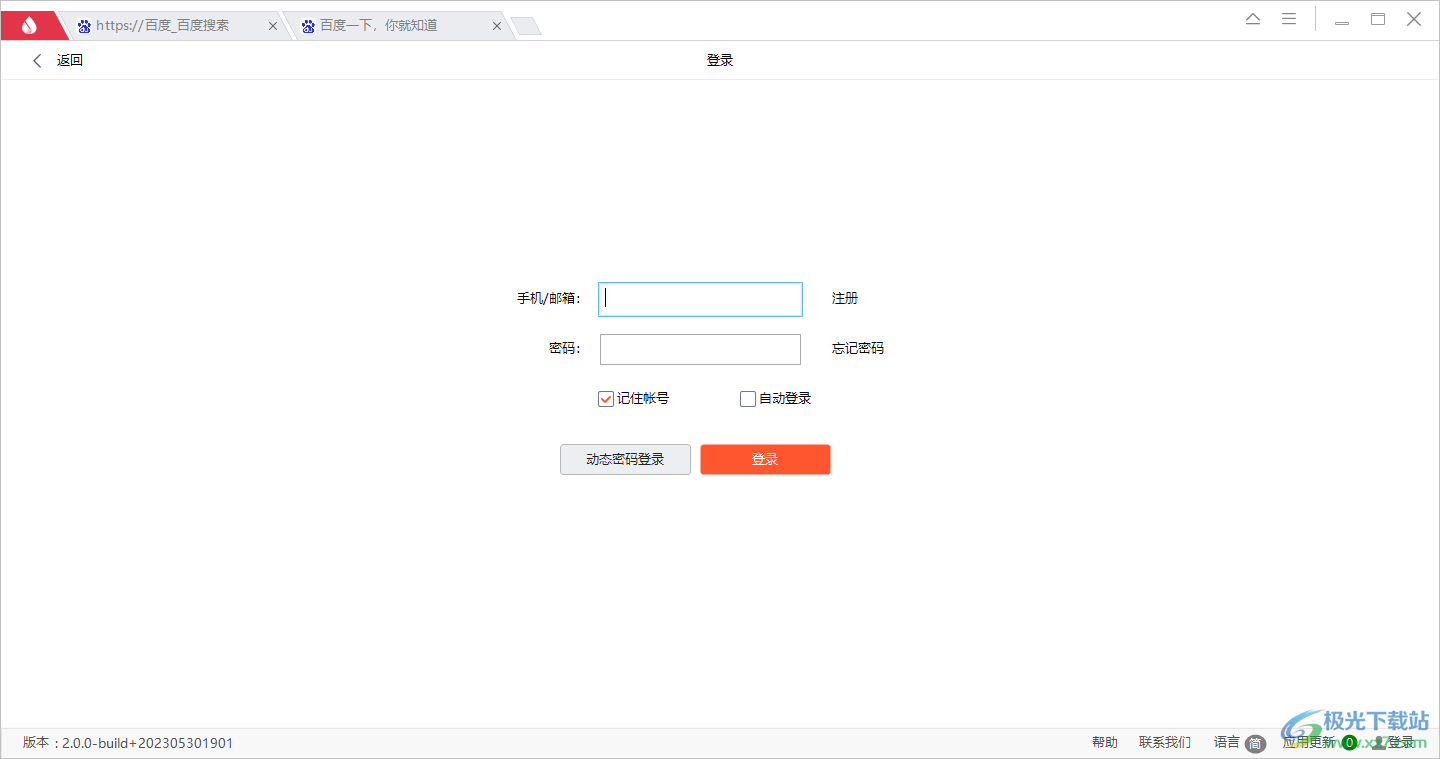This screenshot has height=759, width=1440.
Task: Open a new browser tab
Action: (527, 25)
